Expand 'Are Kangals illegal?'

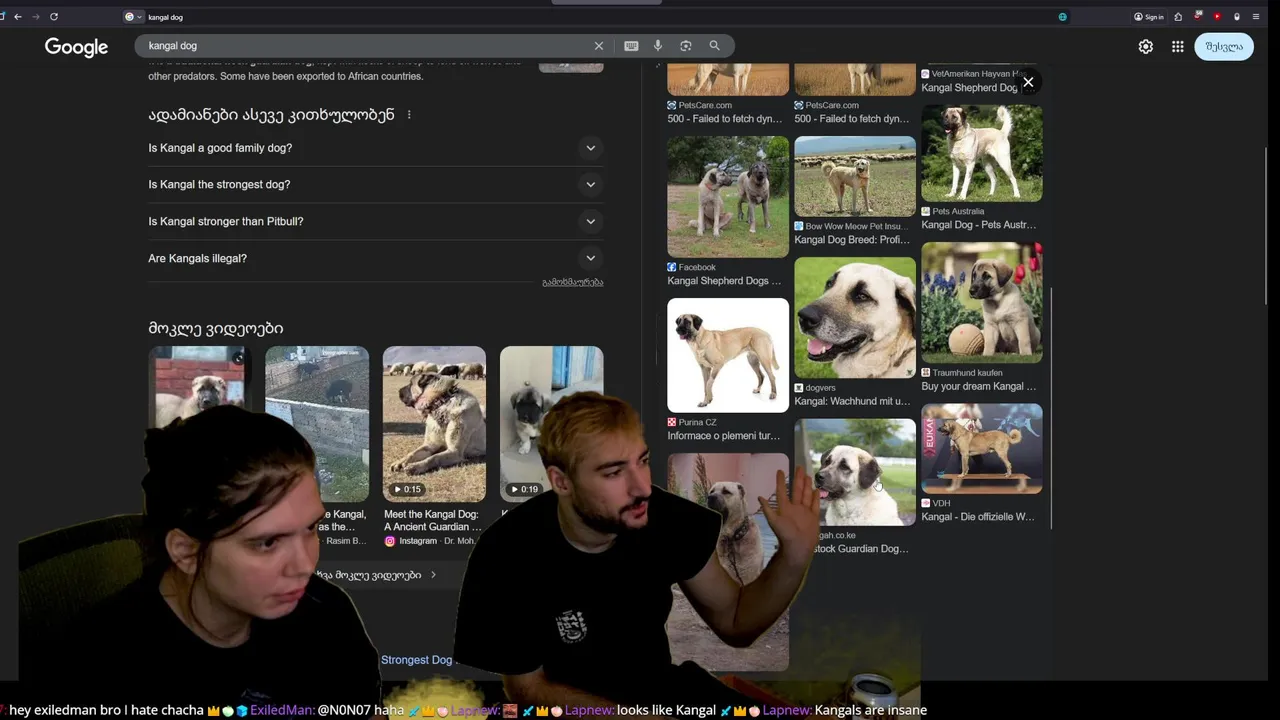376,258
